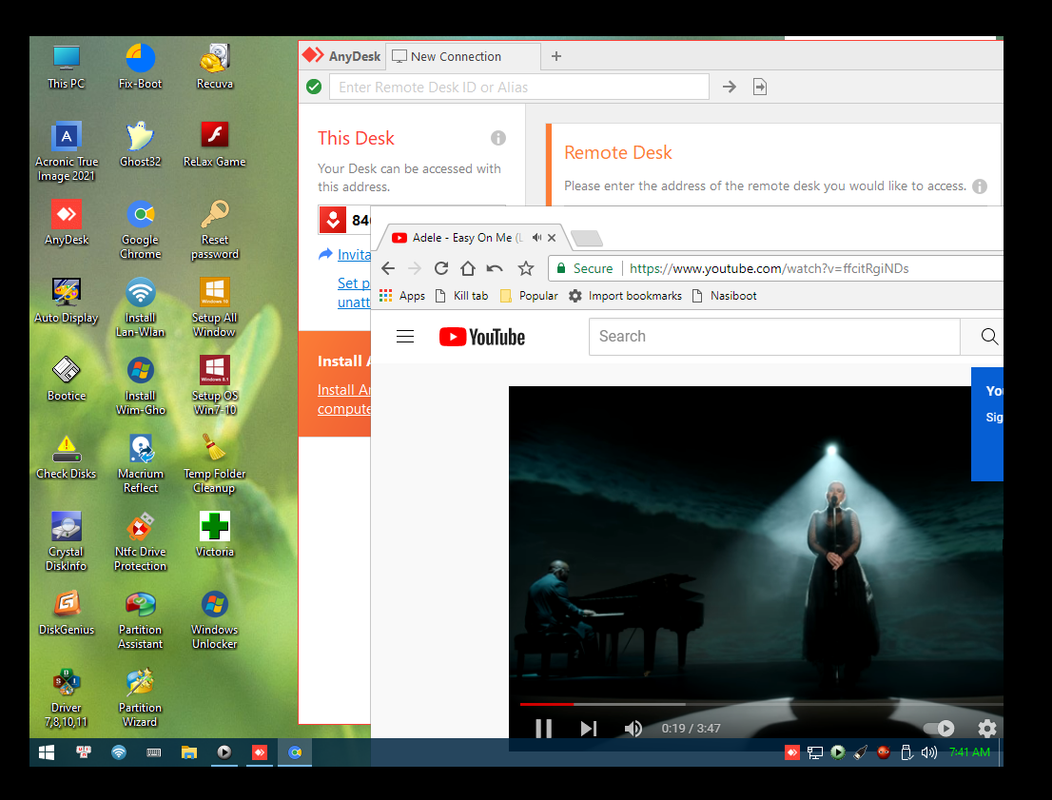
Task: Toggle YouTube autoplay switch
Action: (939, 728)
